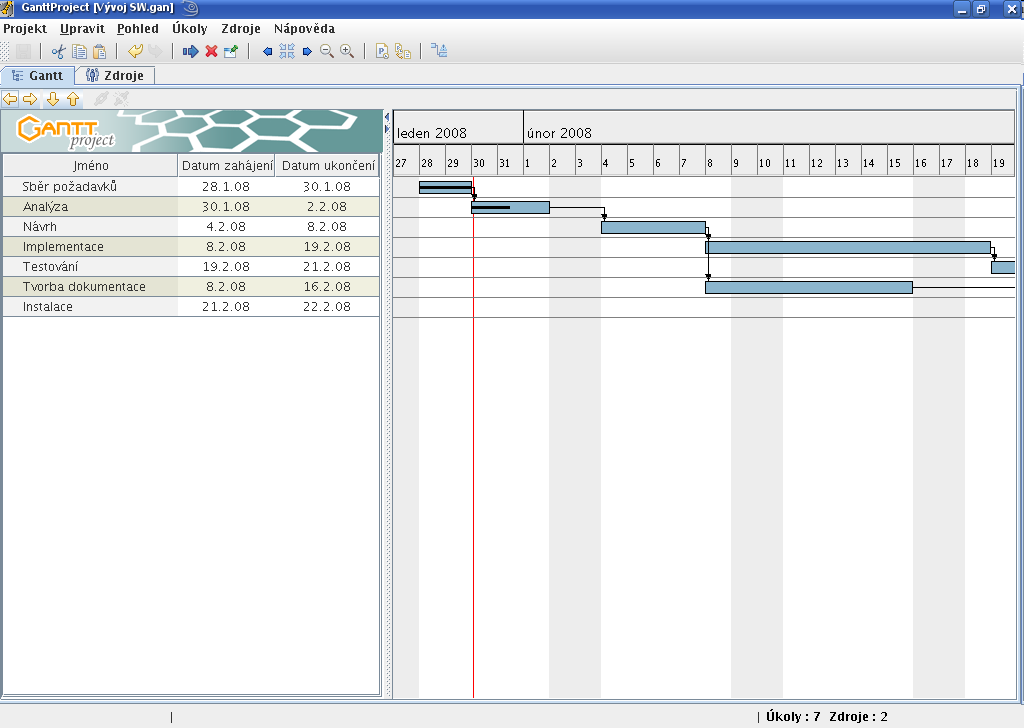Open the Pohled menu
The width and height of the screenshot is (1024, 728).
pos(138,29)
